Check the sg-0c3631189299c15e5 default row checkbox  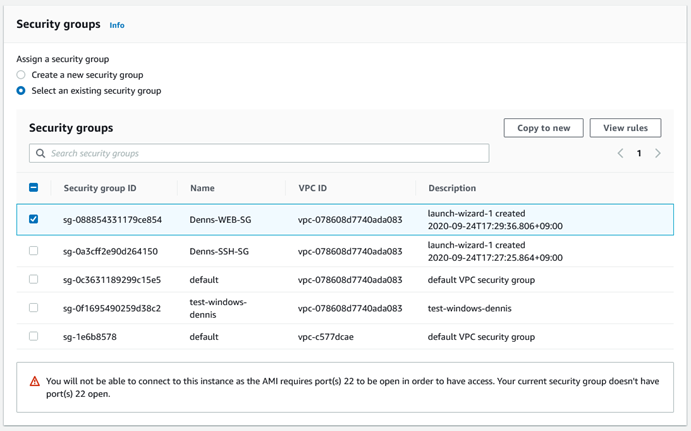pyautogui.click(x=33, y=279)
